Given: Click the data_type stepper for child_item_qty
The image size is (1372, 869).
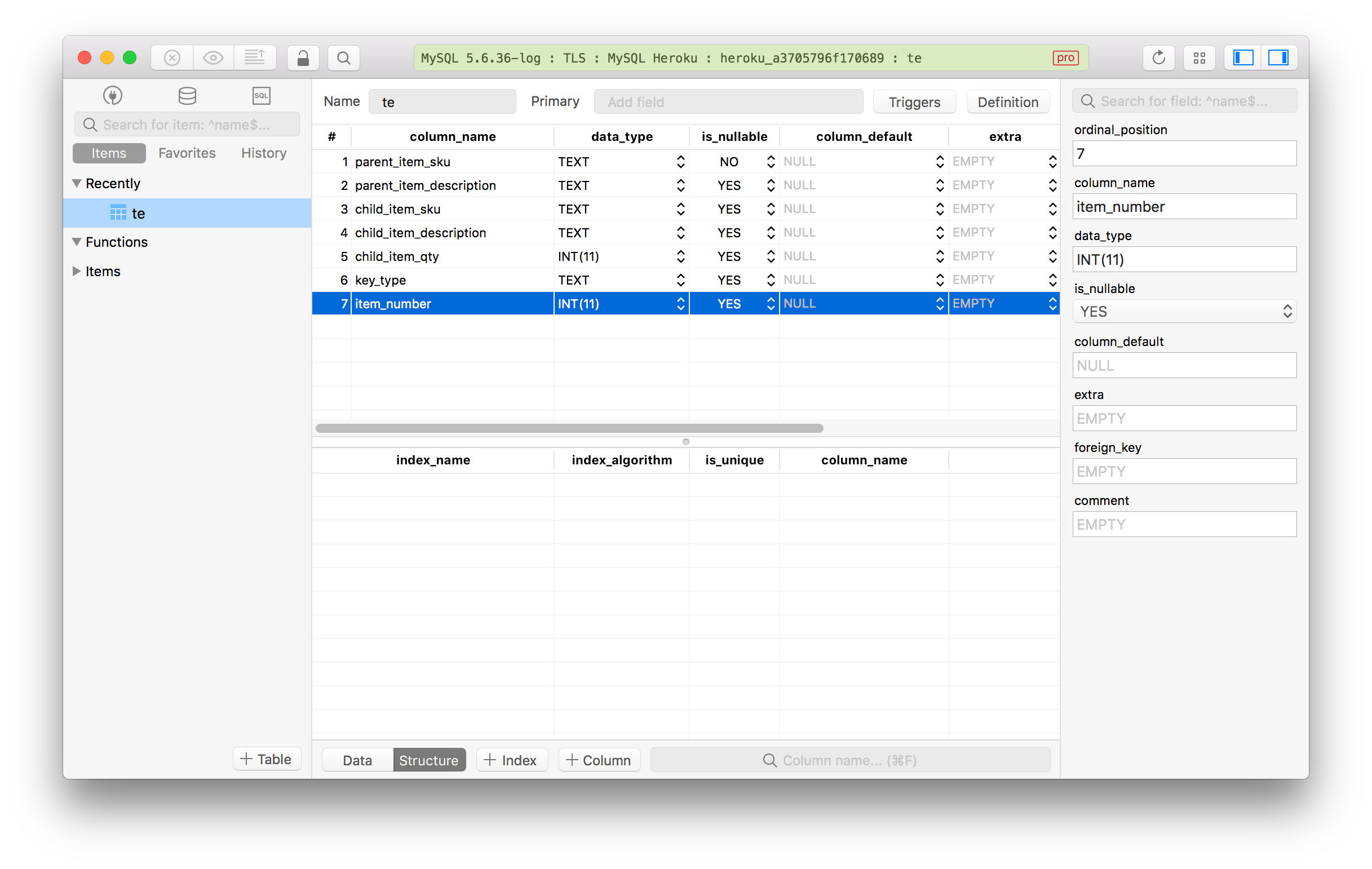Looking at the screenshot, I should (678, 256).
